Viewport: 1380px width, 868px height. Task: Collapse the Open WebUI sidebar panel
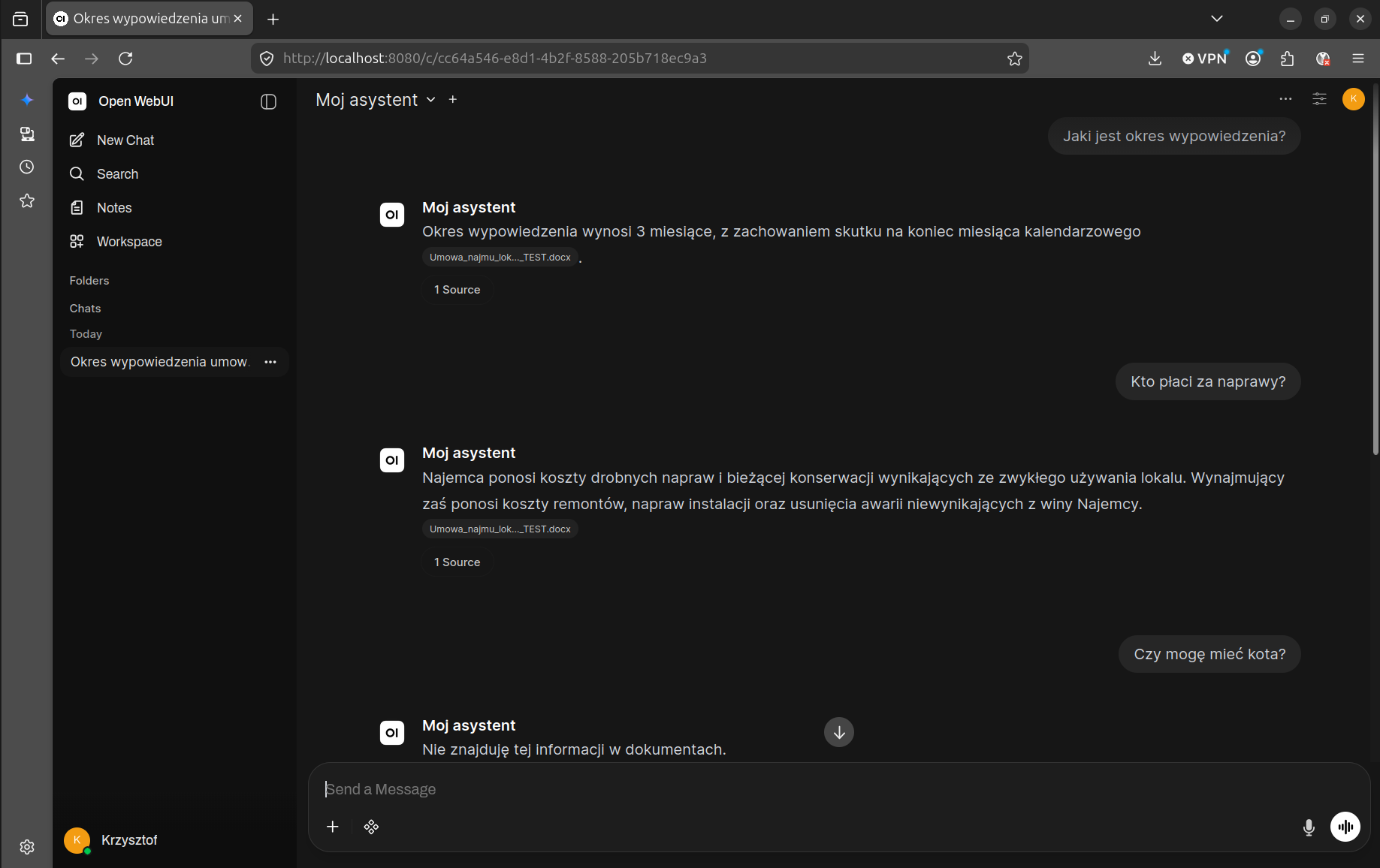point(268,101)
